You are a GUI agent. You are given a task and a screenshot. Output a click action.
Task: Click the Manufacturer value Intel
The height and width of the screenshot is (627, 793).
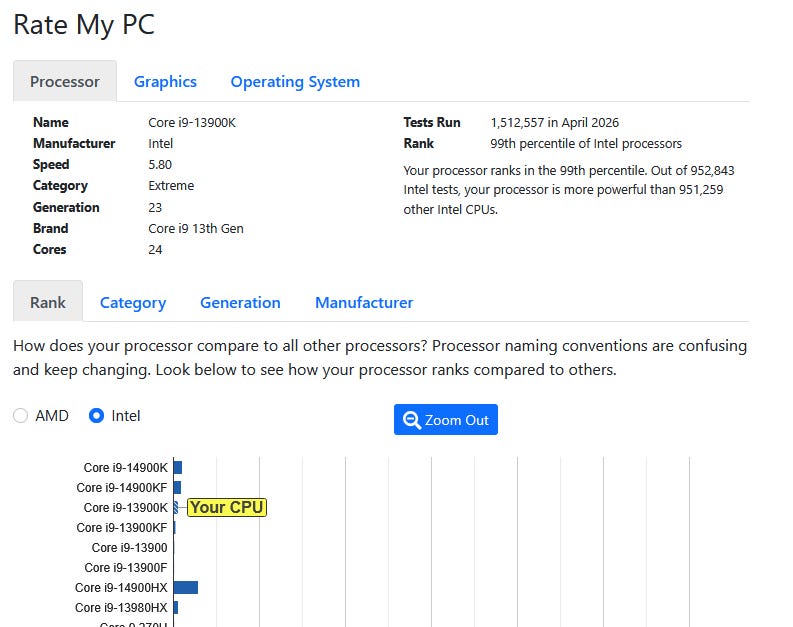pos(160,144)
